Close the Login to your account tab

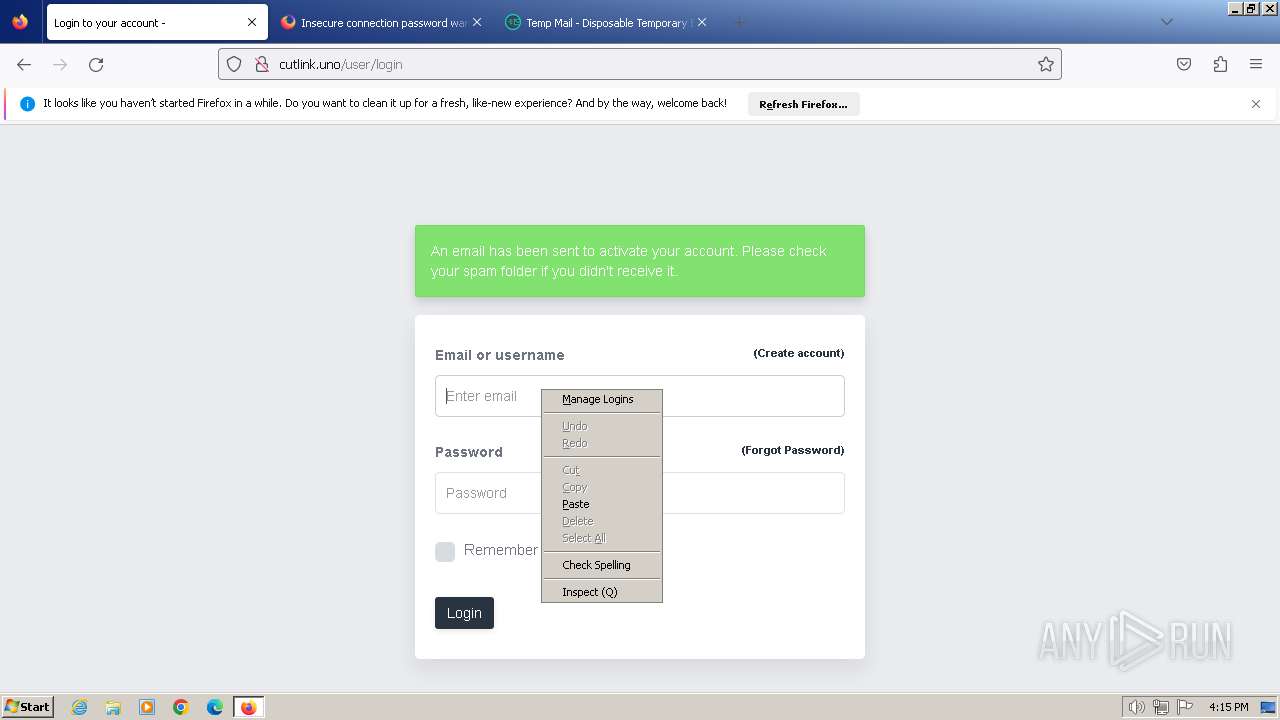[x=252, y=22]
